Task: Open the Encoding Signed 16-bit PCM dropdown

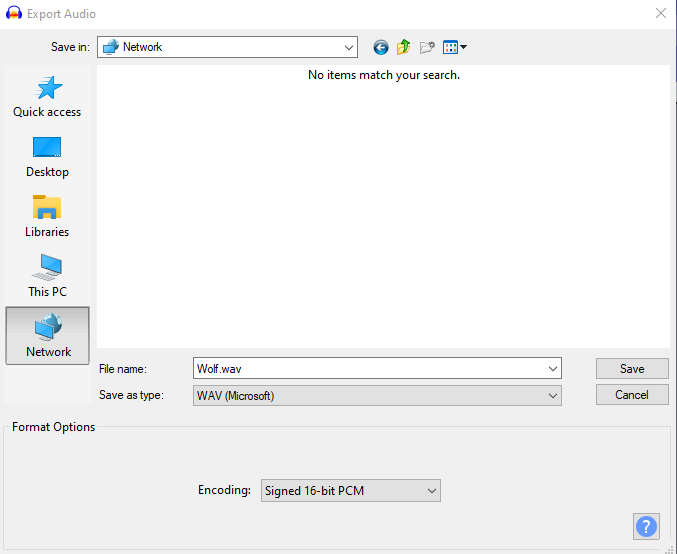Action: (431, 490)
